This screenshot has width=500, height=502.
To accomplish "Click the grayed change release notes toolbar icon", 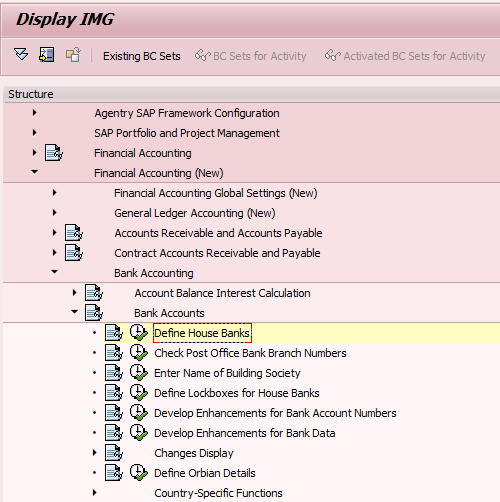I will click(73, 55).
